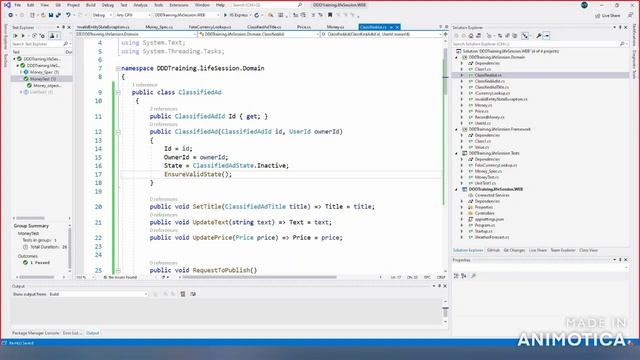
Task: Open the File menu
Action: [18, 5]
